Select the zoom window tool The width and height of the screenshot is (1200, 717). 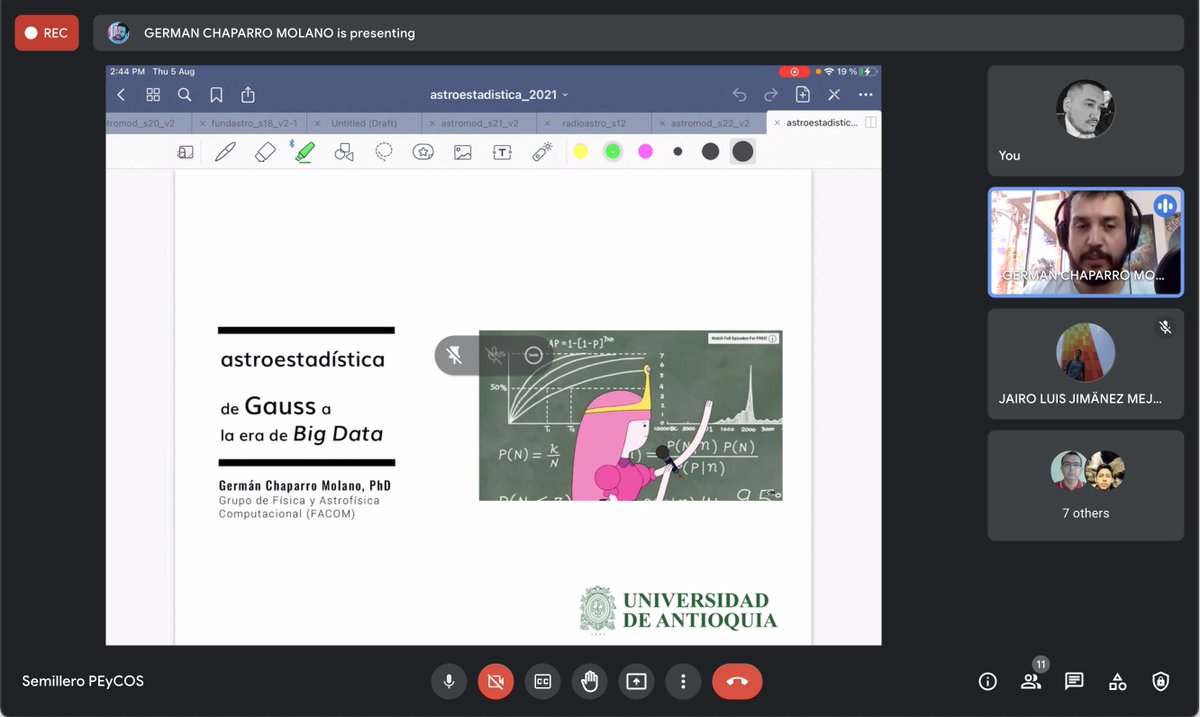185,152
